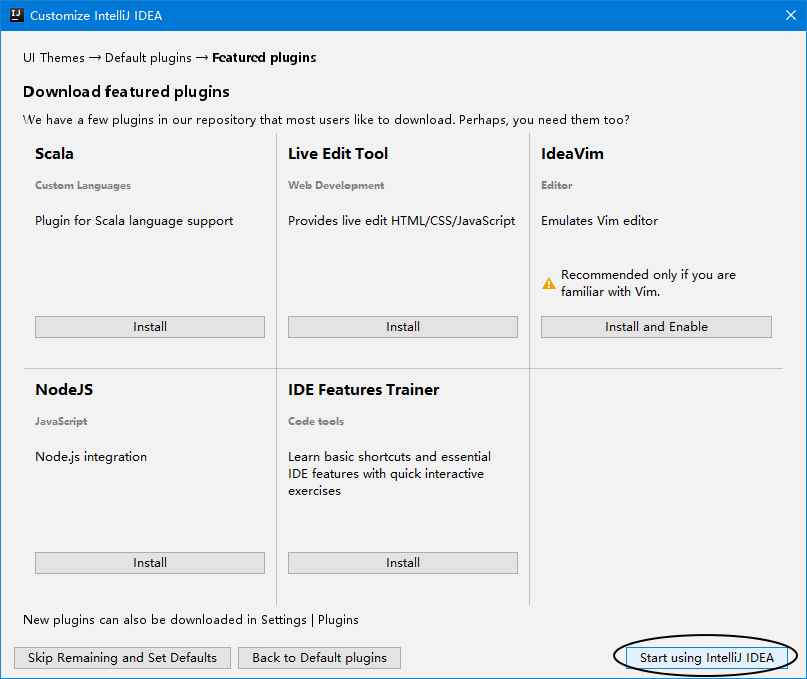Click the NodeJS plugin heading

pos(64,390)
